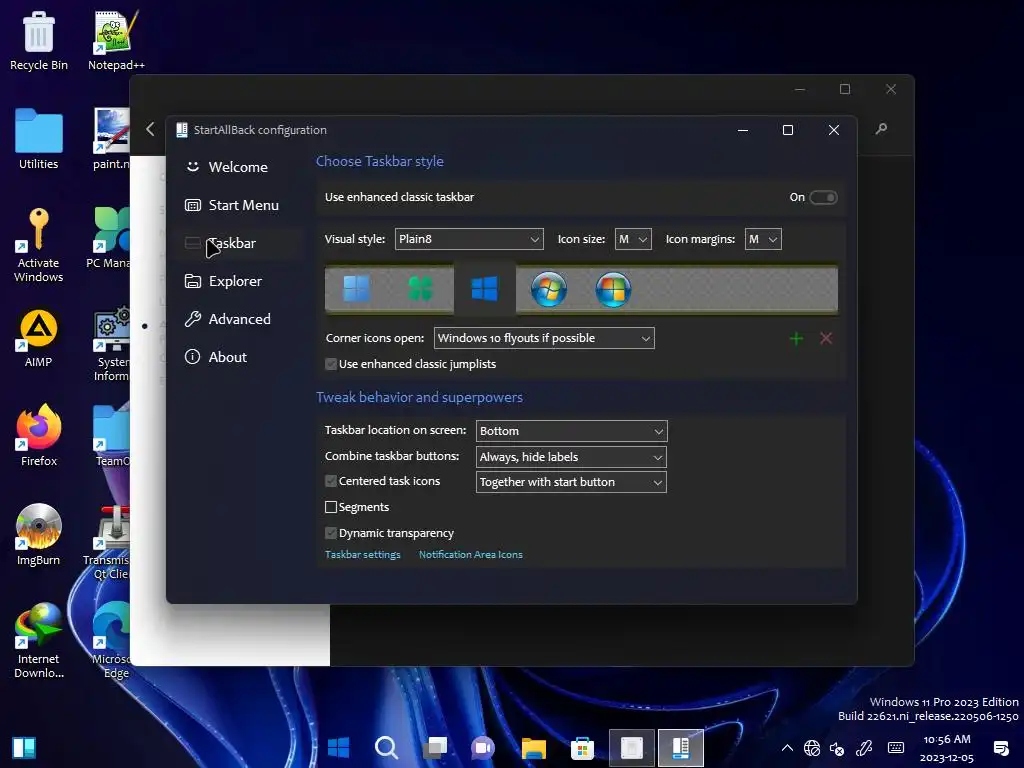
Task: Open the Combine taskbar buttons dropdown
Action: pyautogui.click(x=571, y=457)
